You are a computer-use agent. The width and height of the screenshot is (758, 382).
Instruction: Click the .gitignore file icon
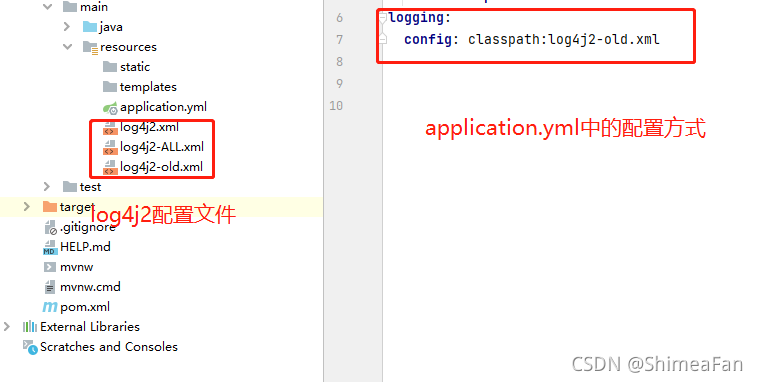tap(50, 227)
